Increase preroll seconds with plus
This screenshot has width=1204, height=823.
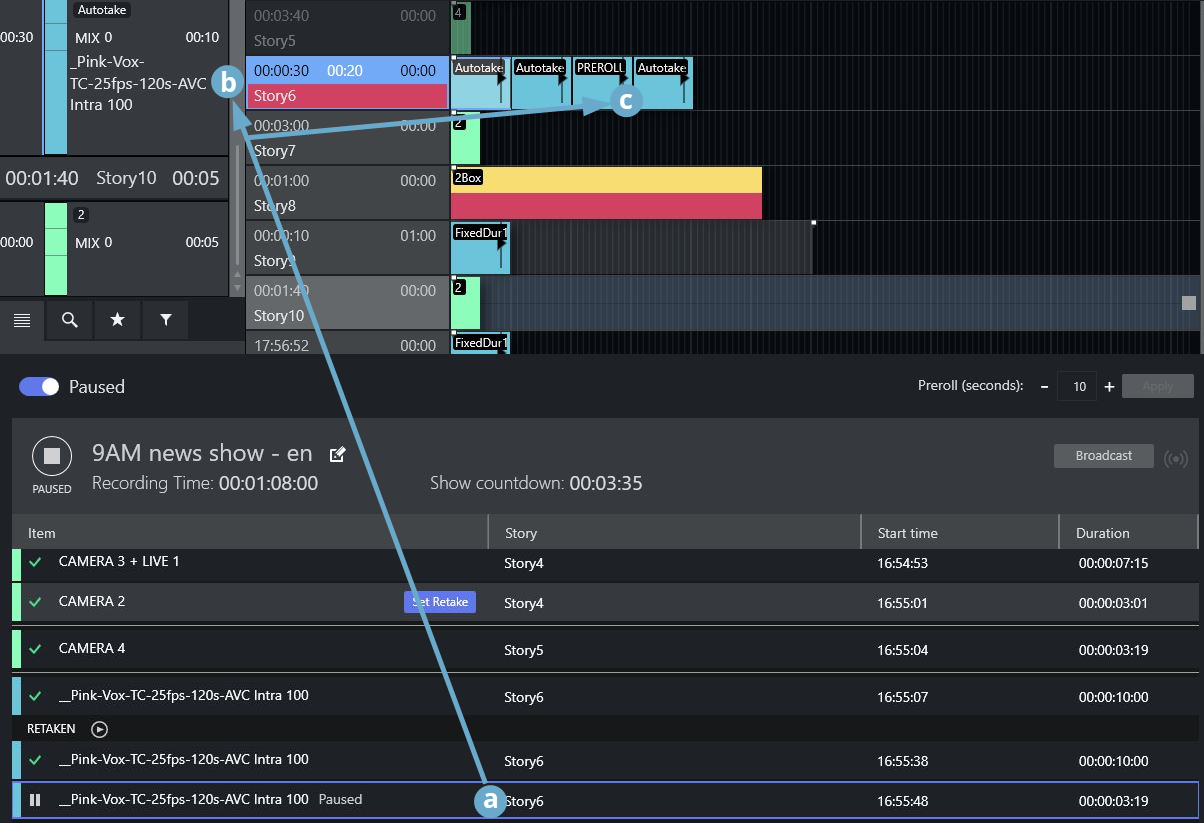tap(1109, 387)
